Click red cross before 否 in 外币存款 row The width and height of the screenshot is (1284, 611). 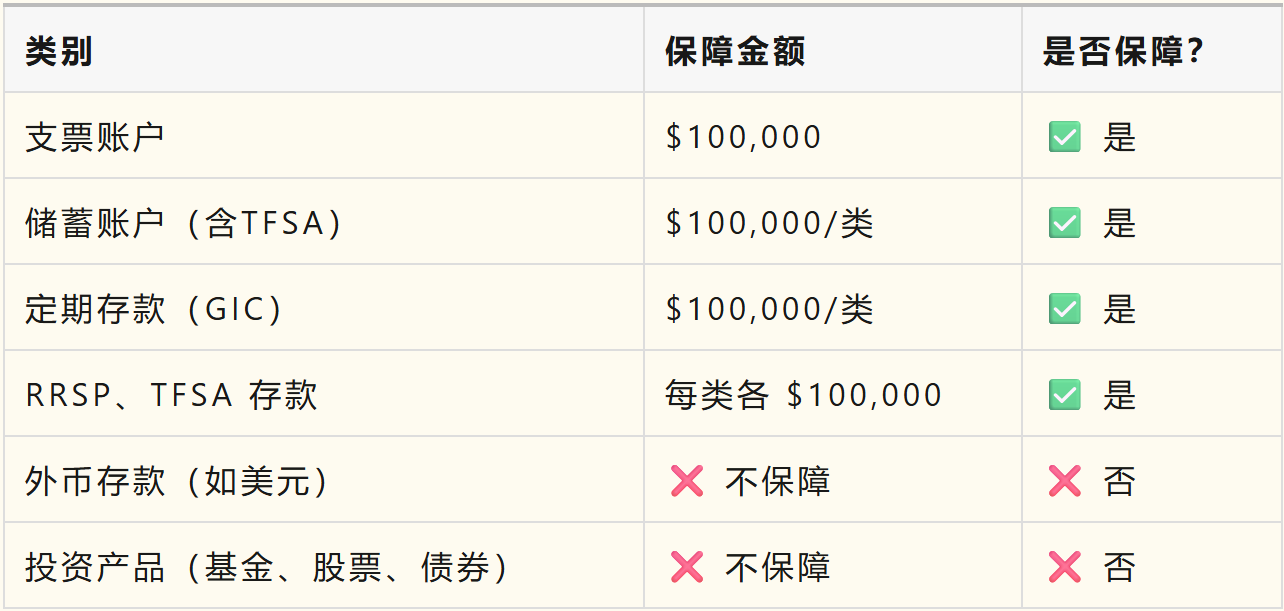click(1064, 481)
